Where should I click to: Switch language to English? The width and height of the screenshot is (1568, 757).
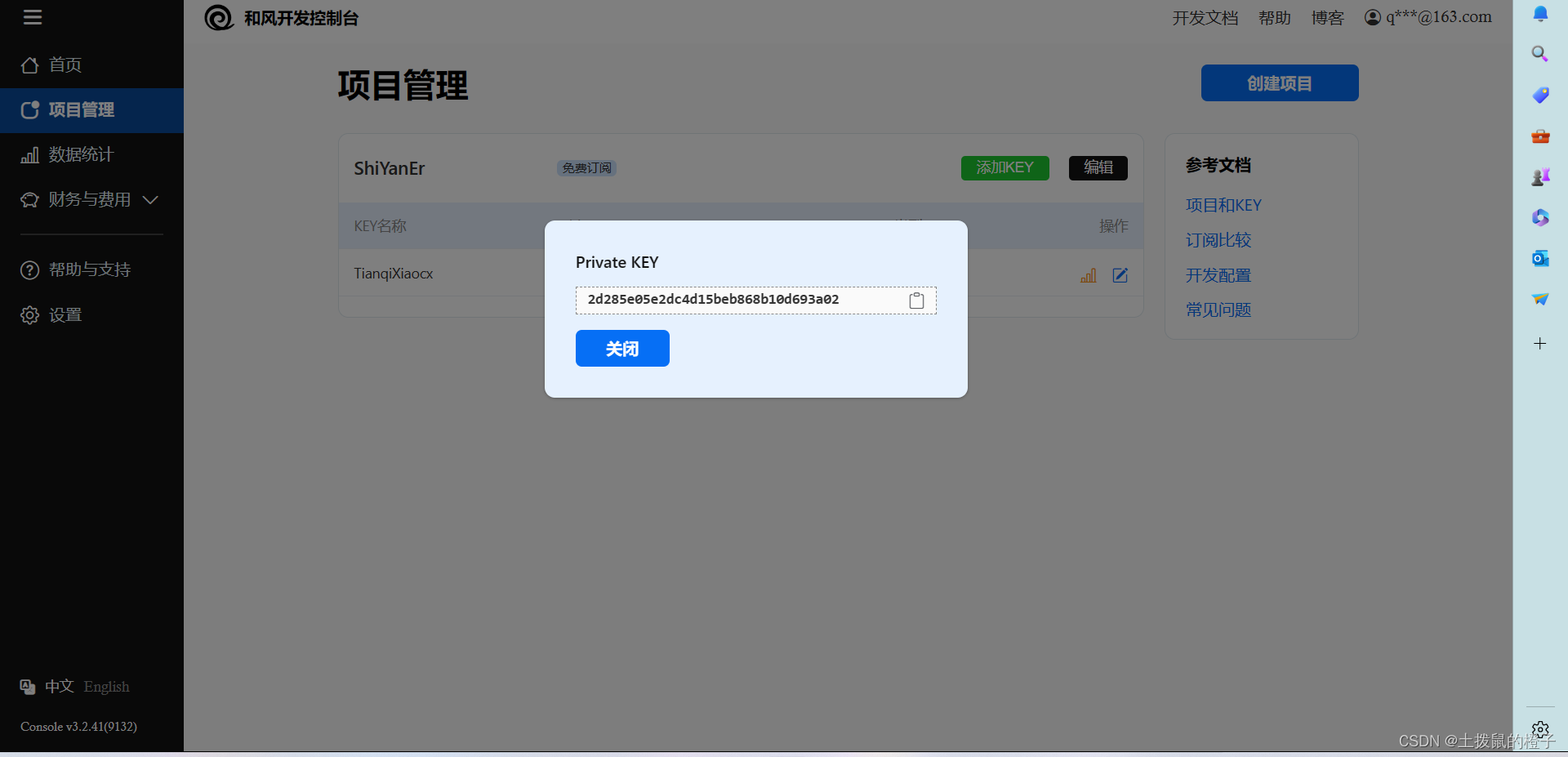pyautogui.click(x=106, y=687)
